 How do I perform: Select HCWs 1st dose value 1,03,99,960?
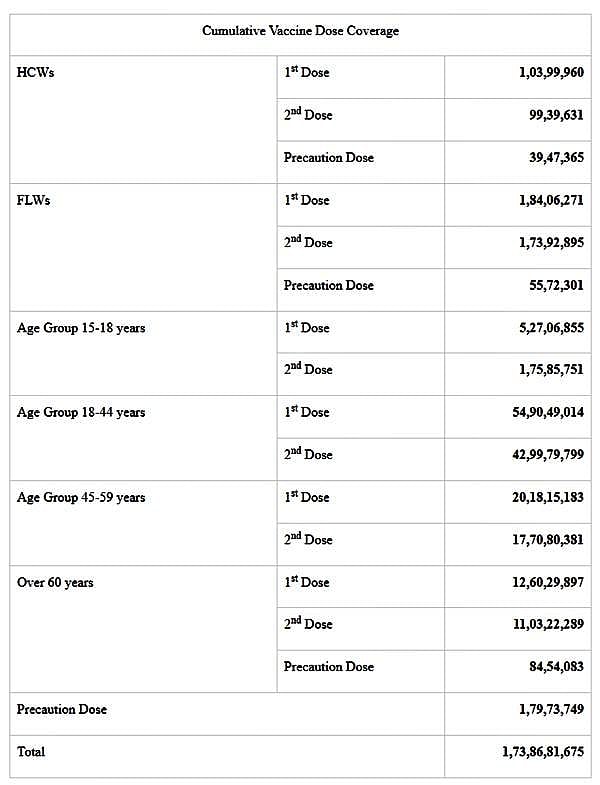551,73
